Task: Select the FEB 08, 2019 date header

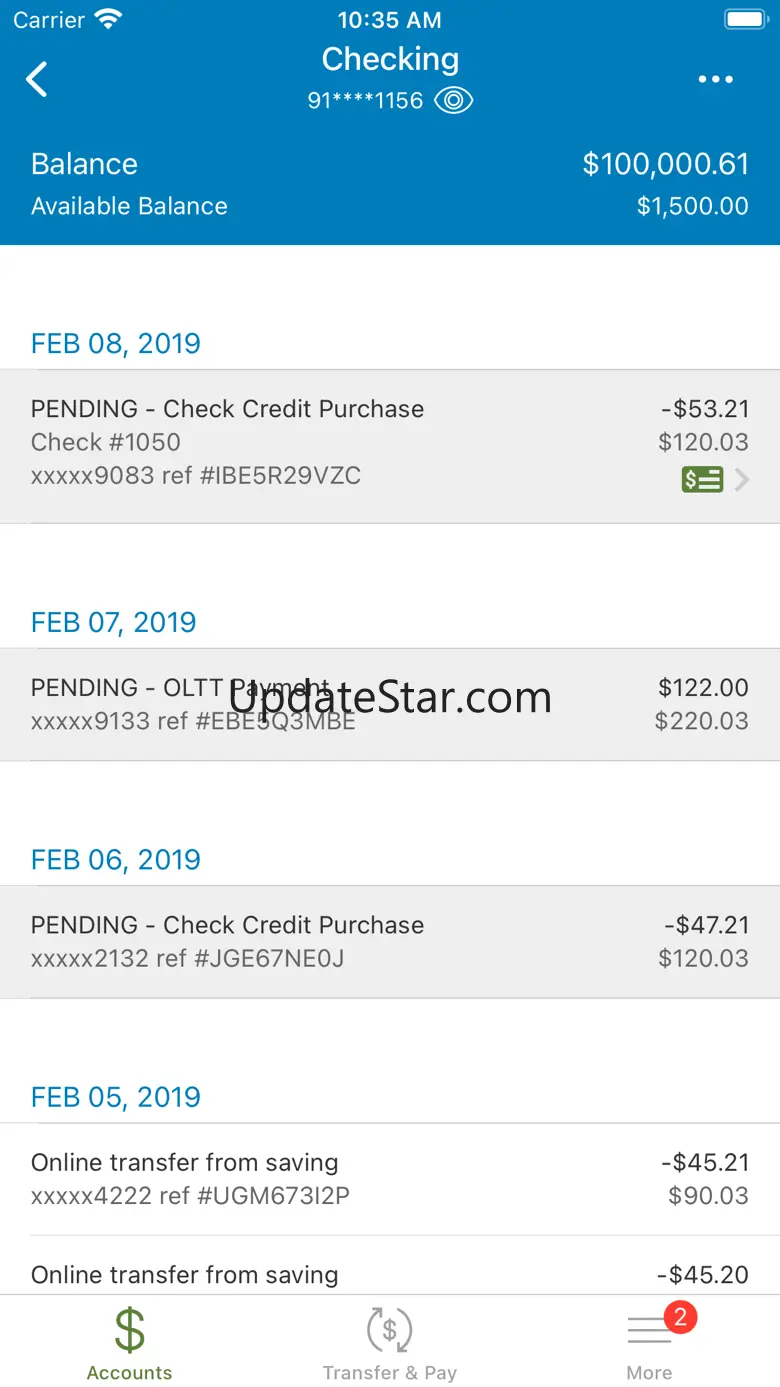Action: pyautogui.click(x=116, y=343)
